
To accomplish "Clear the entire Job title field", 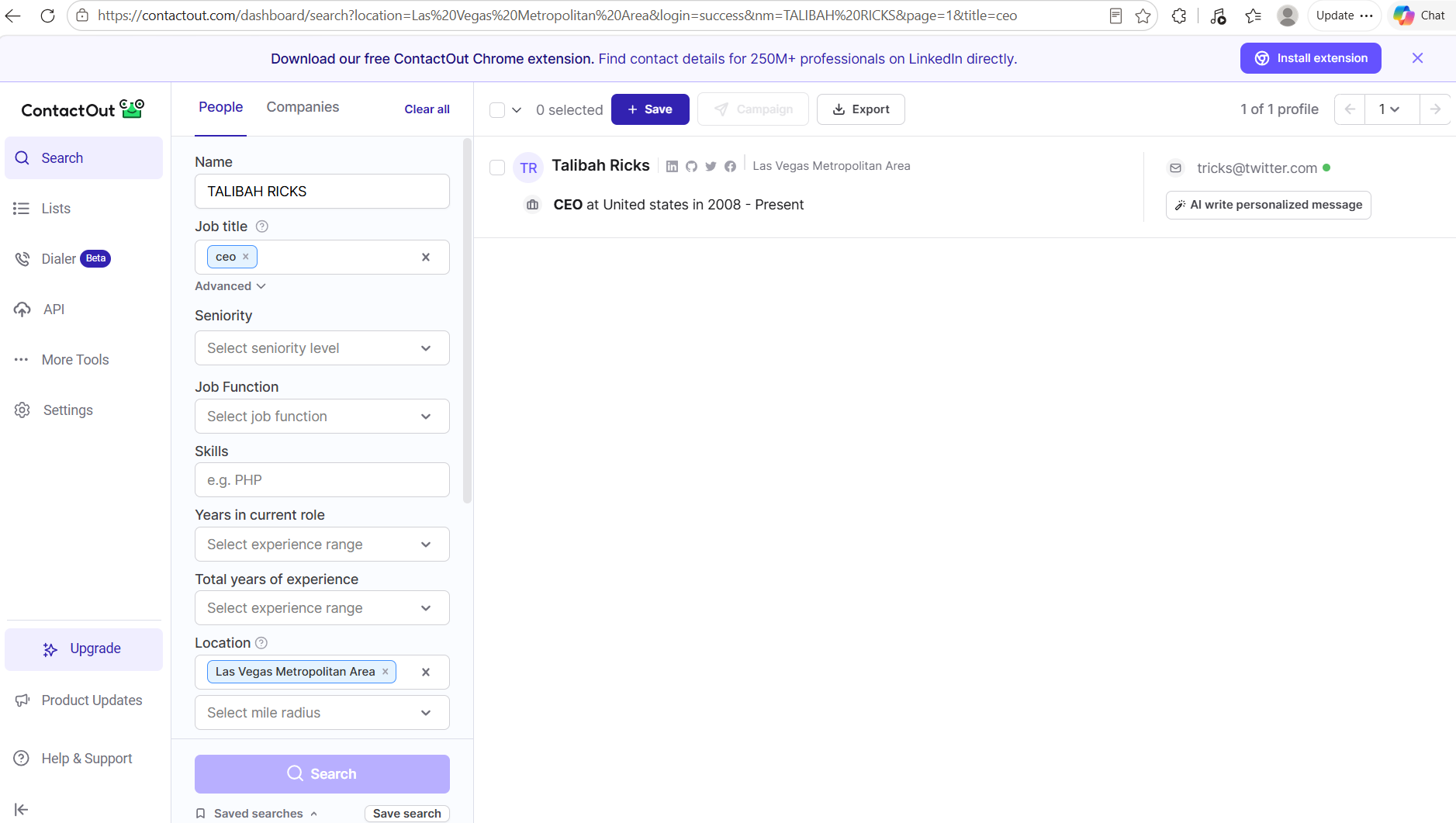I will coord(426,258).
